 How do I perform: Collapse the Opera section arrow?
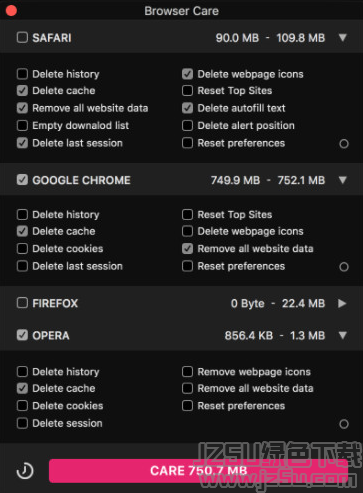tap(342, 335)
